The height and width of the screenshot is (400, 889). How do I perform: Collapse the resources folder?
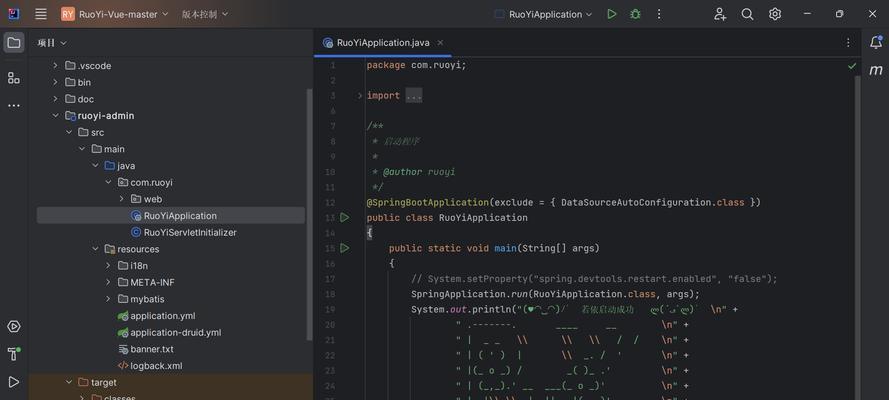pos(95,249)
